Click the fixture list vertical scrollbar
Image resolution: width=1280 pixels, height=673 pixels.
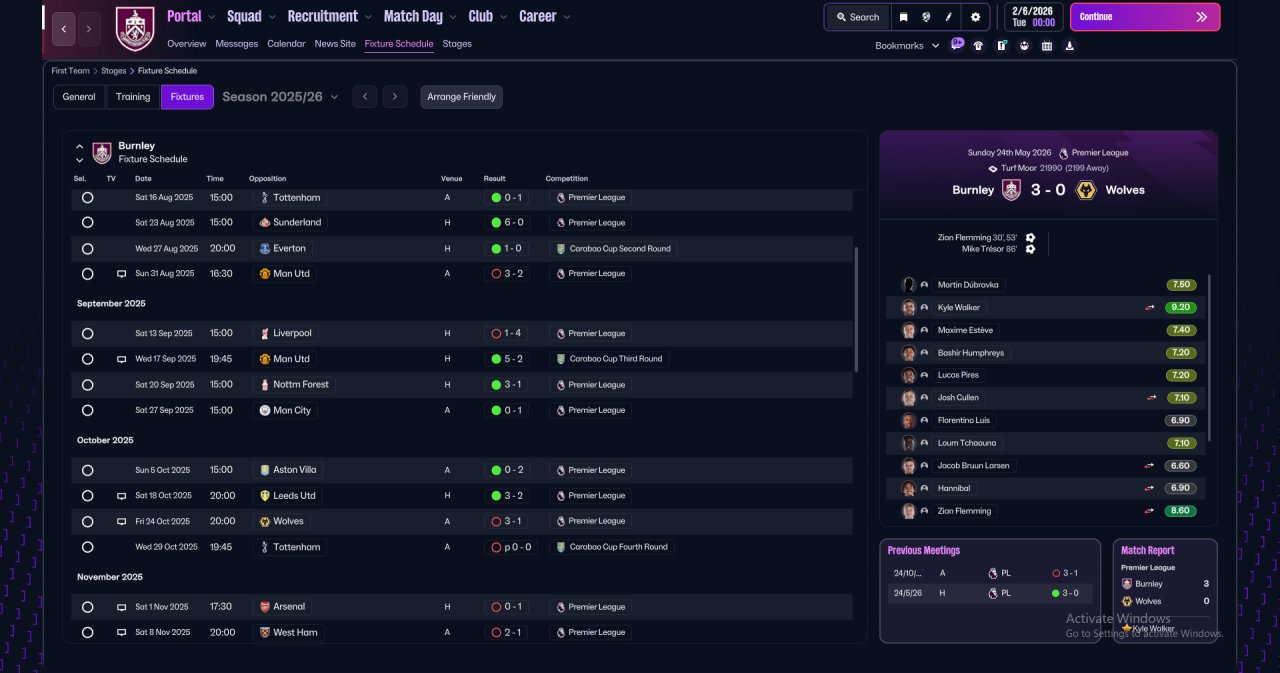coord(856,308)
